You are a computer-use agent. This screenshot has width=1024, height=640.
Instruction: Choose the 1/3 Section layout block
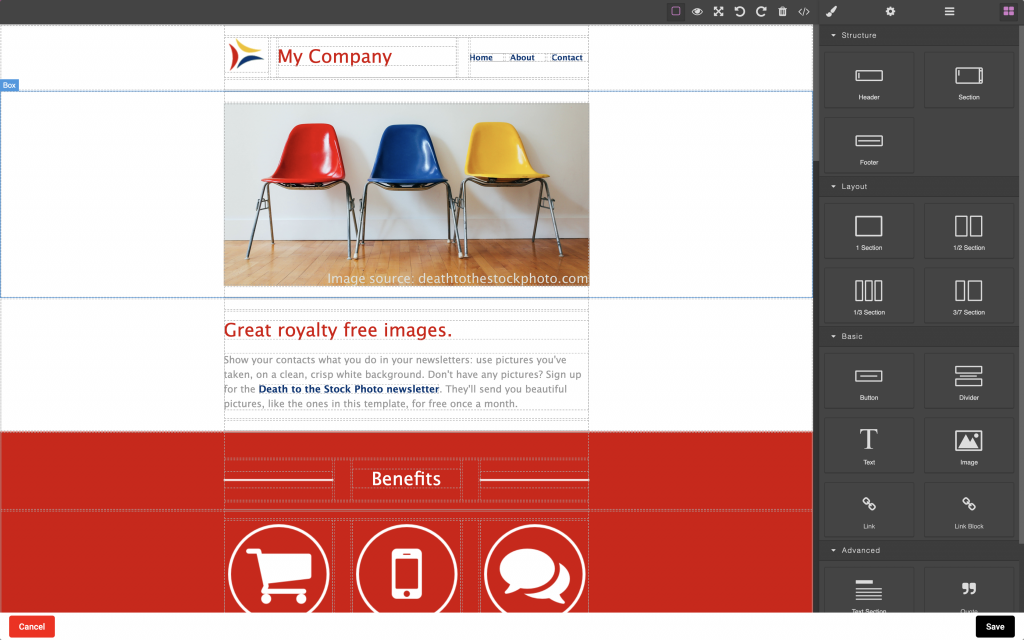pos(869,296)
